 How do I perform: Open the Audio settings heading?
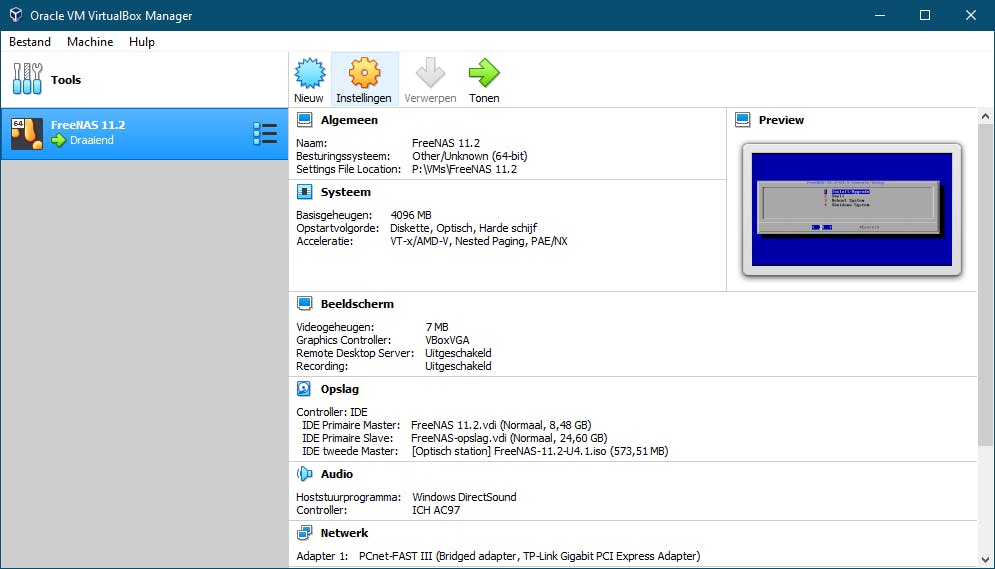tap(337, 474)
